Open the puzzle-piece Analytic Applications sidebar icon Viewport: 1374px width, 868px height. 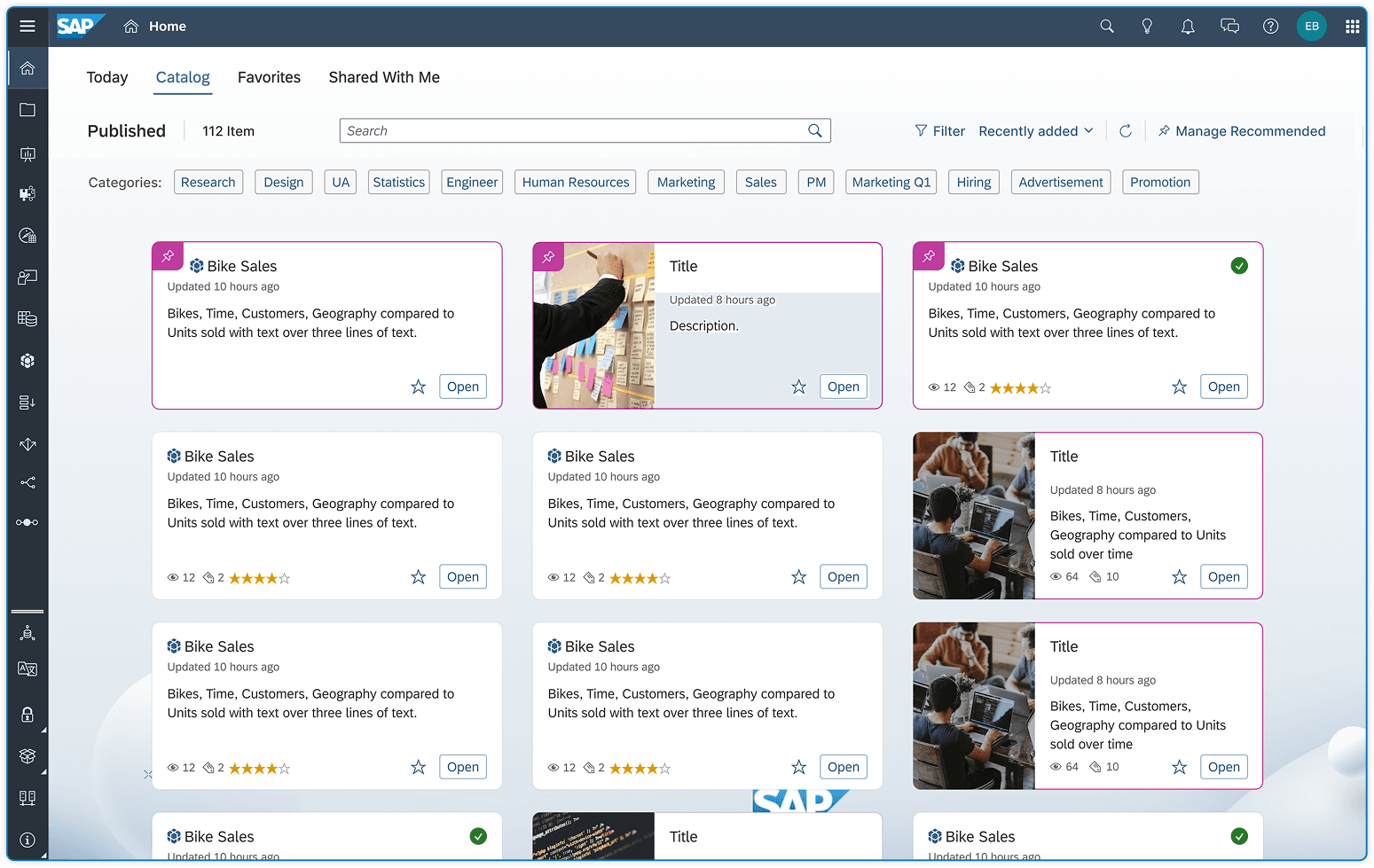[27, 193]
